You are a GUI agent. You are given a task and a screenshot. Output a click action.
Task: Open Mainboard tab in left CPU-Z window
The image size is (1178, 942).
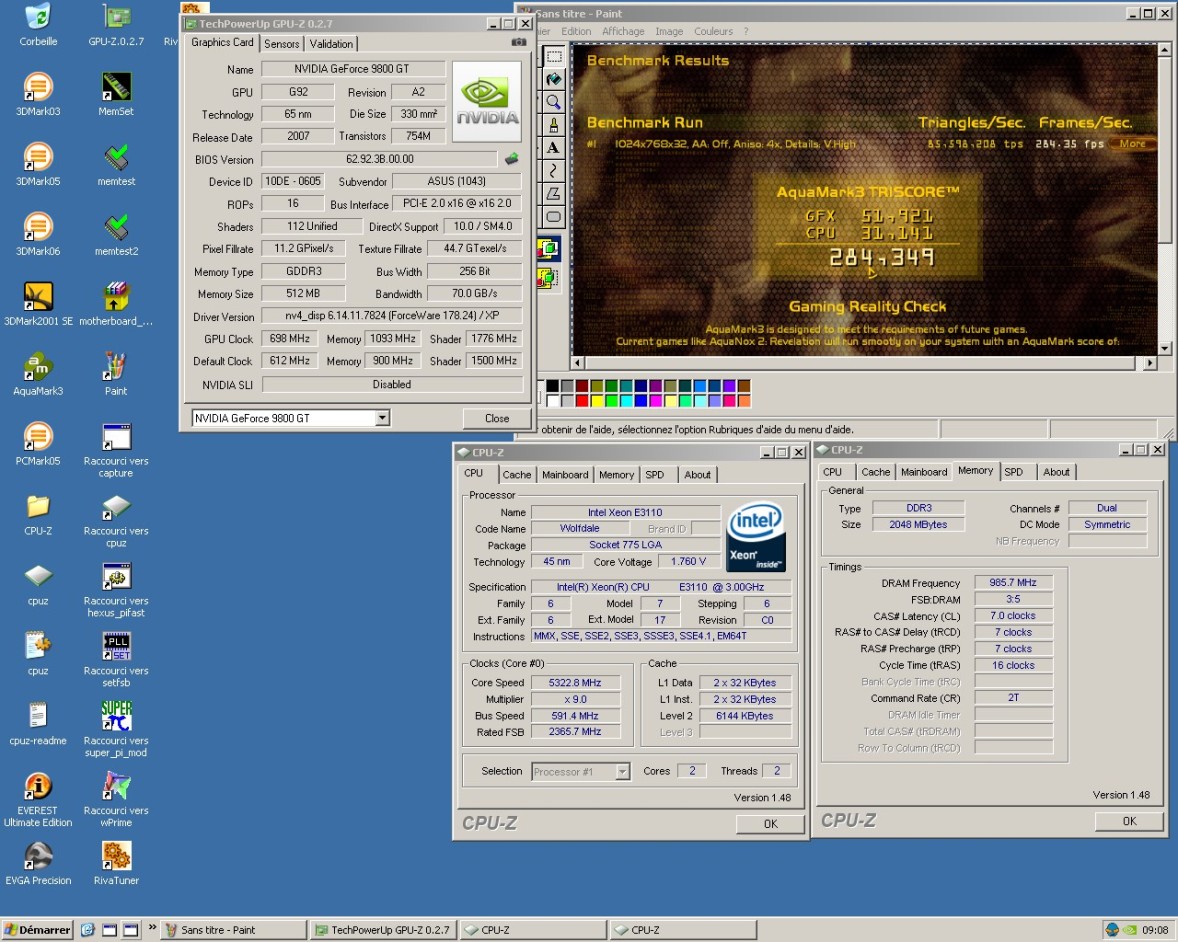click(x=565, y=475)
